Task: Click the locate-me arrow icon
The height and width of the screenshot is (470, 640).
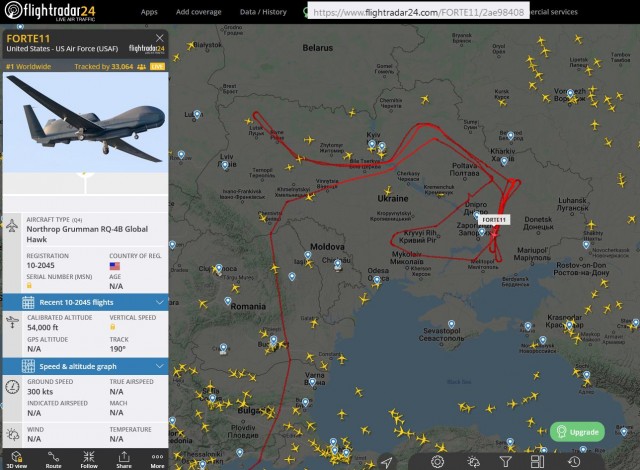Action: point(386,462)
